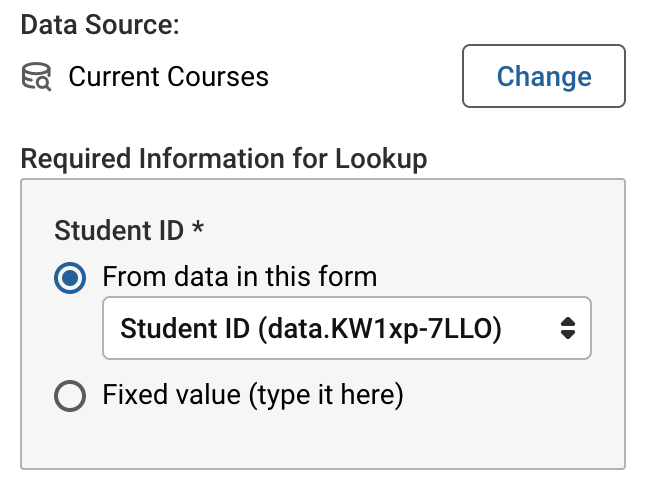Click 'Student ID (data.KW1xp-7LLO)' in the select box

pos(310,327)
